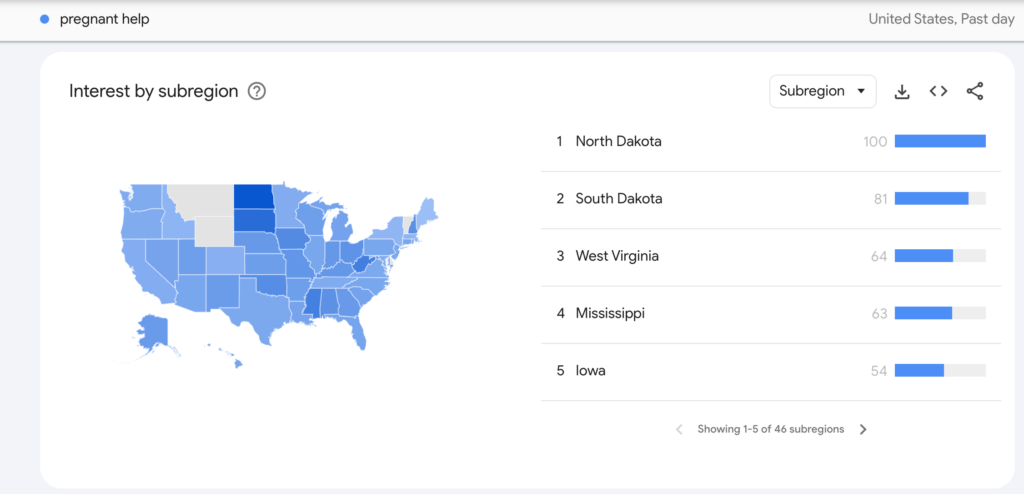
Task: Click the blue dot beside pregnant help
Action: pyautogui.click(x=44, y=20)
